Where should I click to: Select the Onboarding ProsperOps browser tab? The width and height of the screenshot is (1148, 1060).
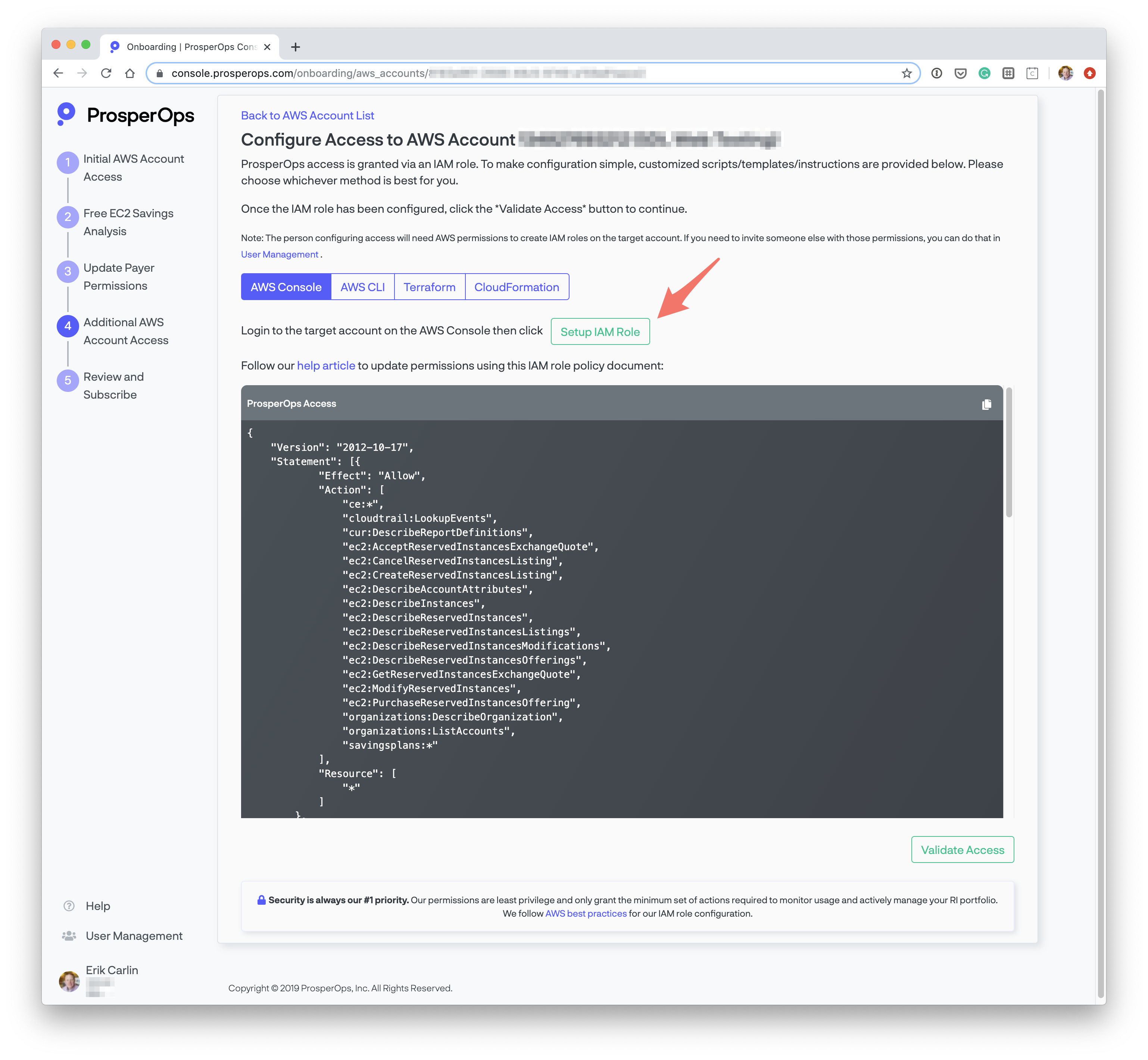click(x=189, y=47)
